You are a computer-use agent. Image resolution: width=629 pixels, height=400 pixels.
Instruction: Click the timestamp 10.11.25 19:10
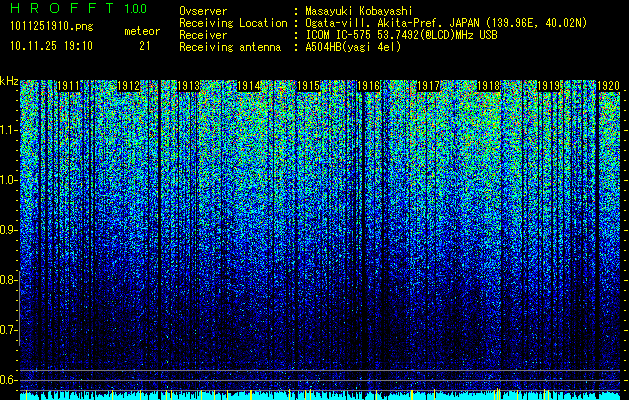click(51, 46)
